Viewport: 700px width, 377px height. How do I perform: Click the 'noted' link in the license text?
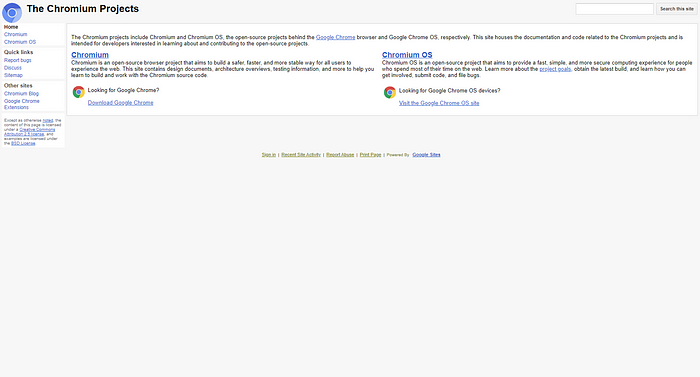point(48,121)
